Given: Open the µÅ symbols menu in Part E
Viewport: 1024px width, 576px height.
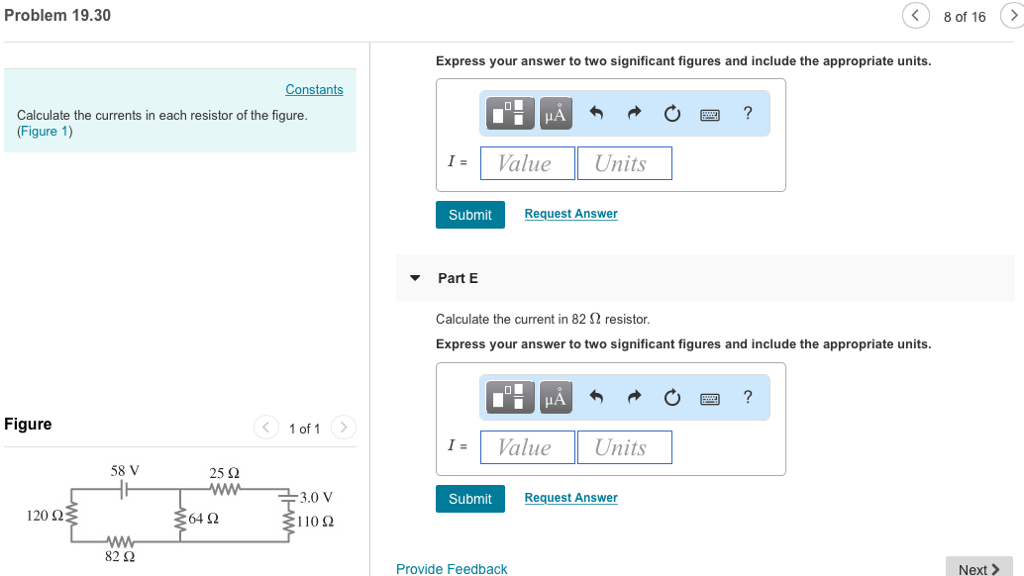Looking at the screenshot, I should 556,397.
